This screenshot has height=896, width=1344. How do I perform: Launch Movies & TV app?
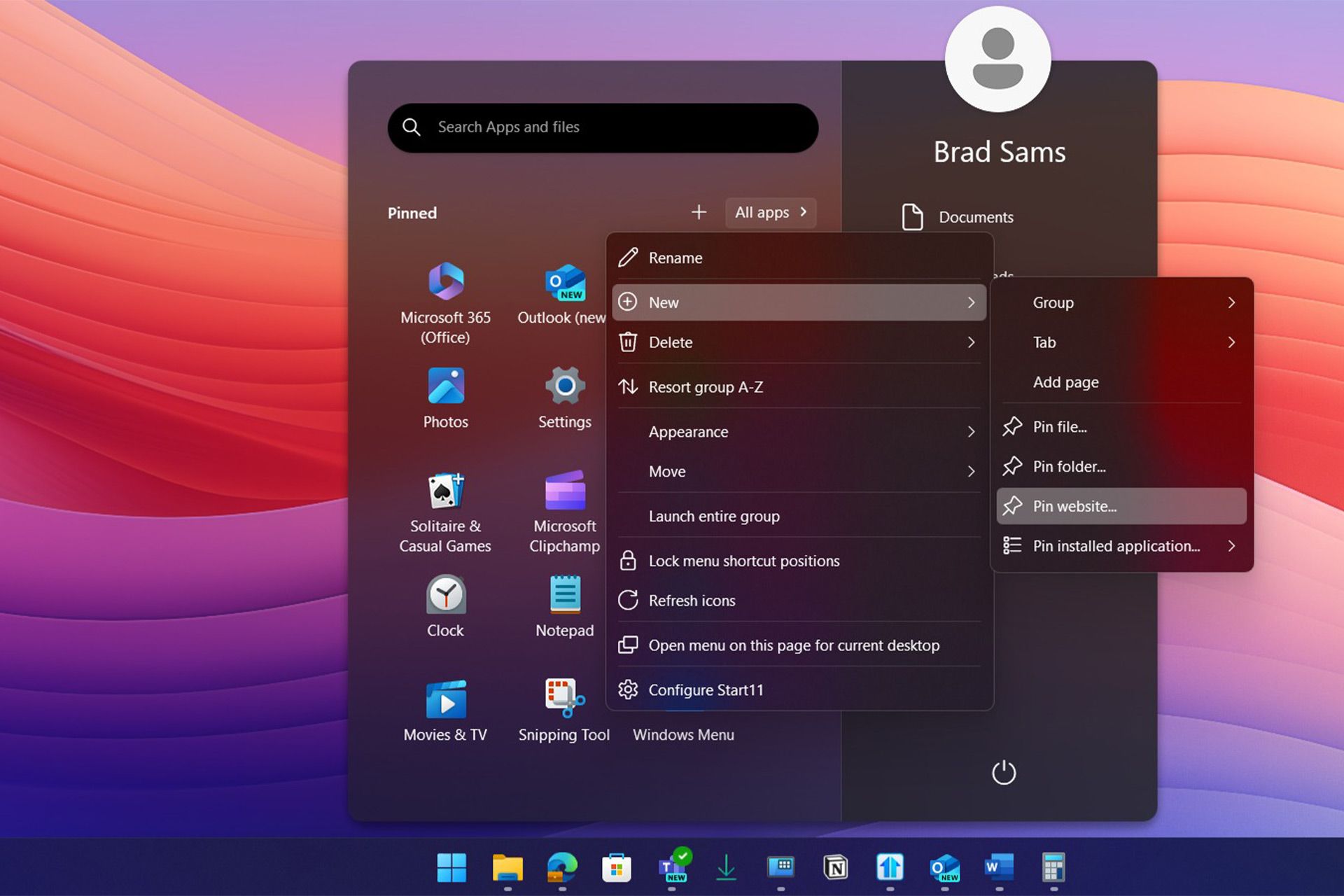pos(446,700)
